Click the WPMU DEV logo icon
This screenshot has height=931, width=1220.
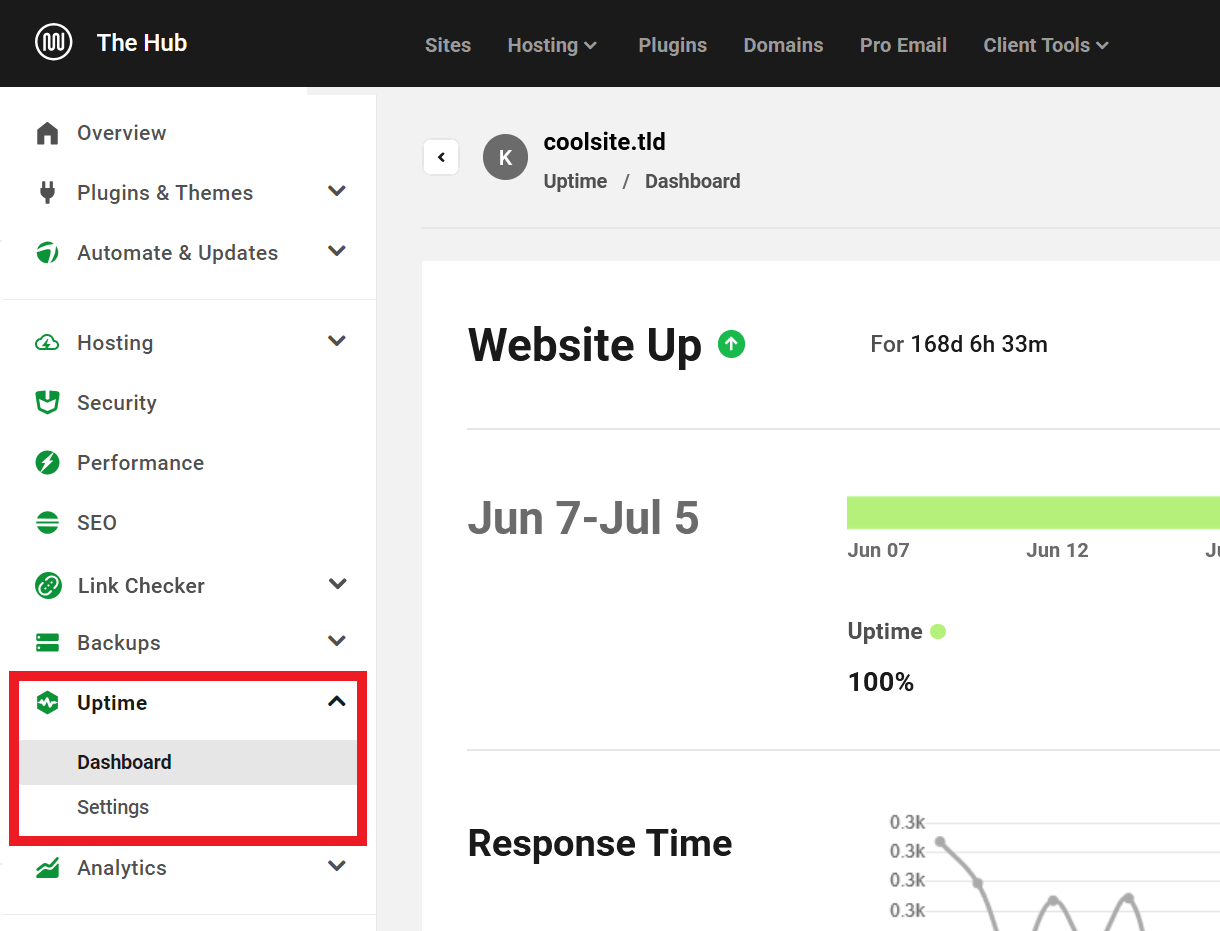point(54,43)
